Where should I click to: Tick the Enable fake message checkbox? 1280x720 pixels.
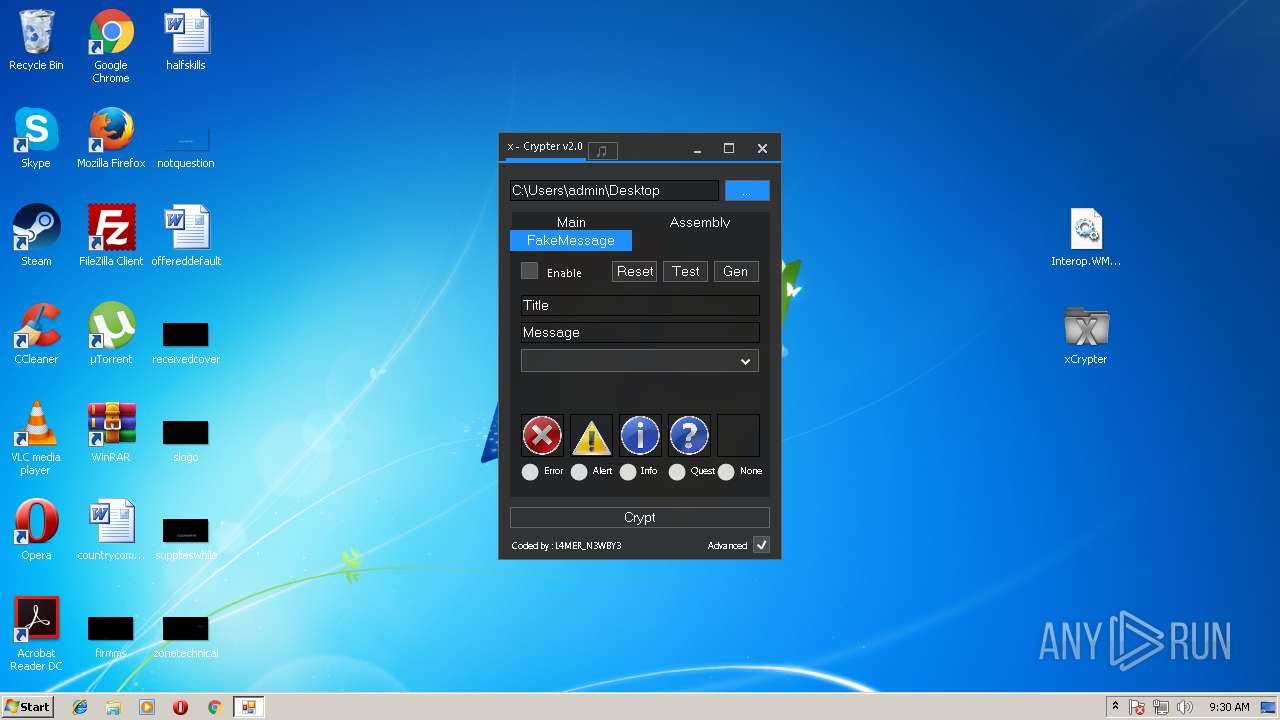click(x=530, y=271)
